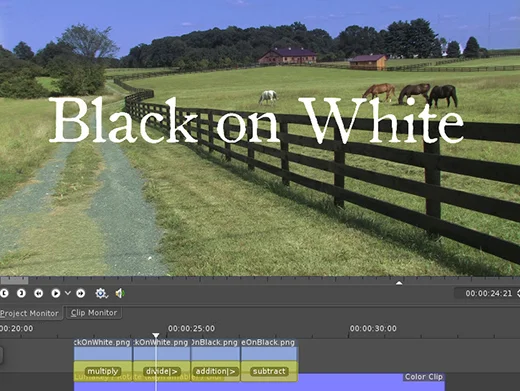Expand the play options dropdown arrow

click(68, 293)
